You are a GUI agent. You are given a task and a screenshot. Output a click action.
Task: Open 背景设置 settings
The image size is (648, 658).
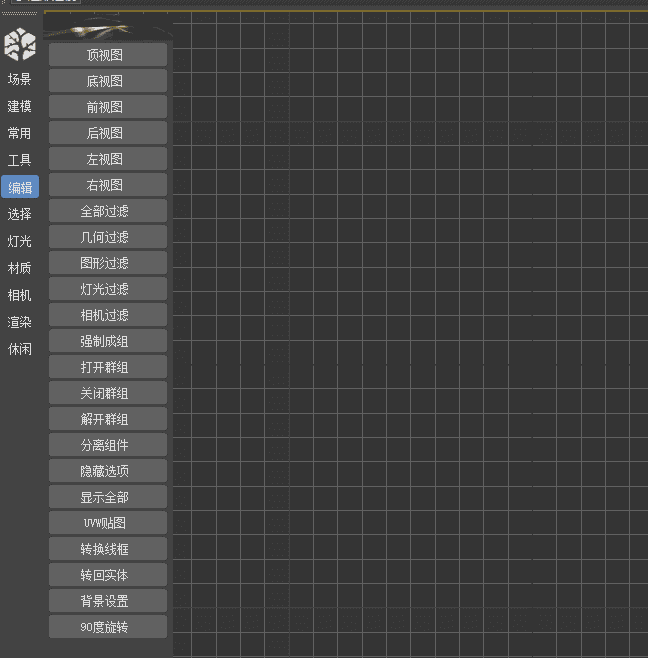coord(107,601)
